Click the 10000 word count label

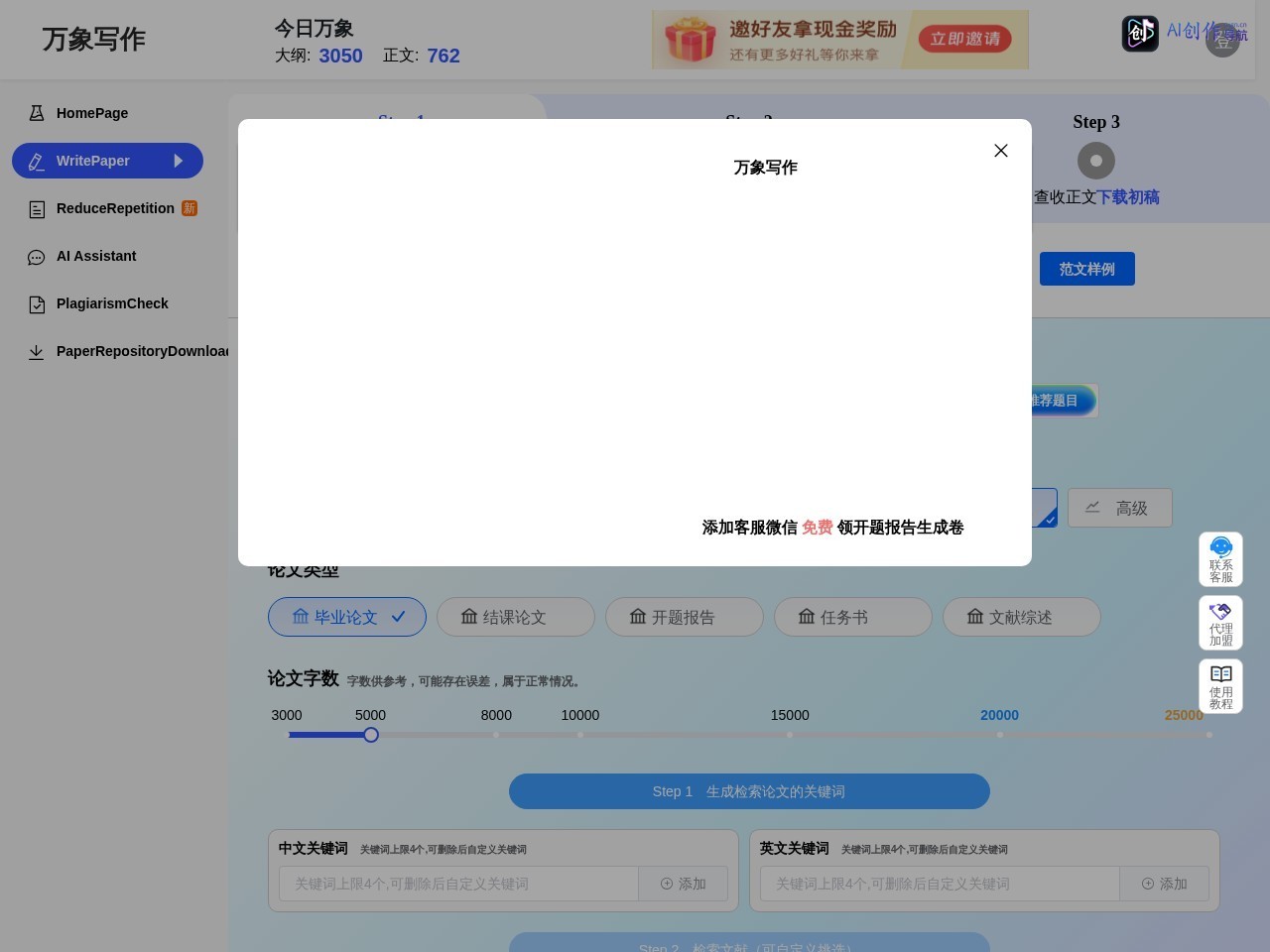point(580,715)
